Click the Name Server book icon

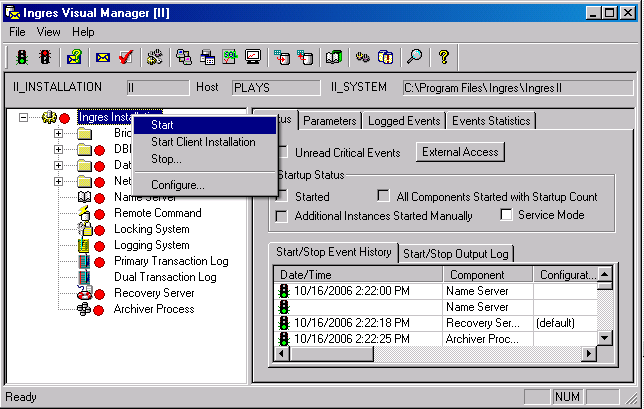85,197
